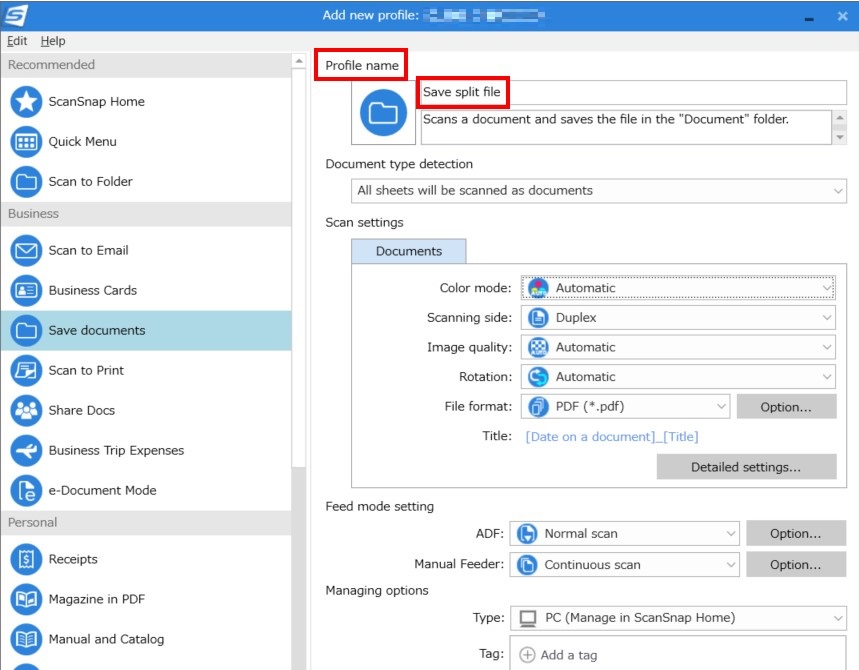The width and height of the screenshot is (859, 670).
Task: Click the description box scroll down arrow
Action: 840,137
